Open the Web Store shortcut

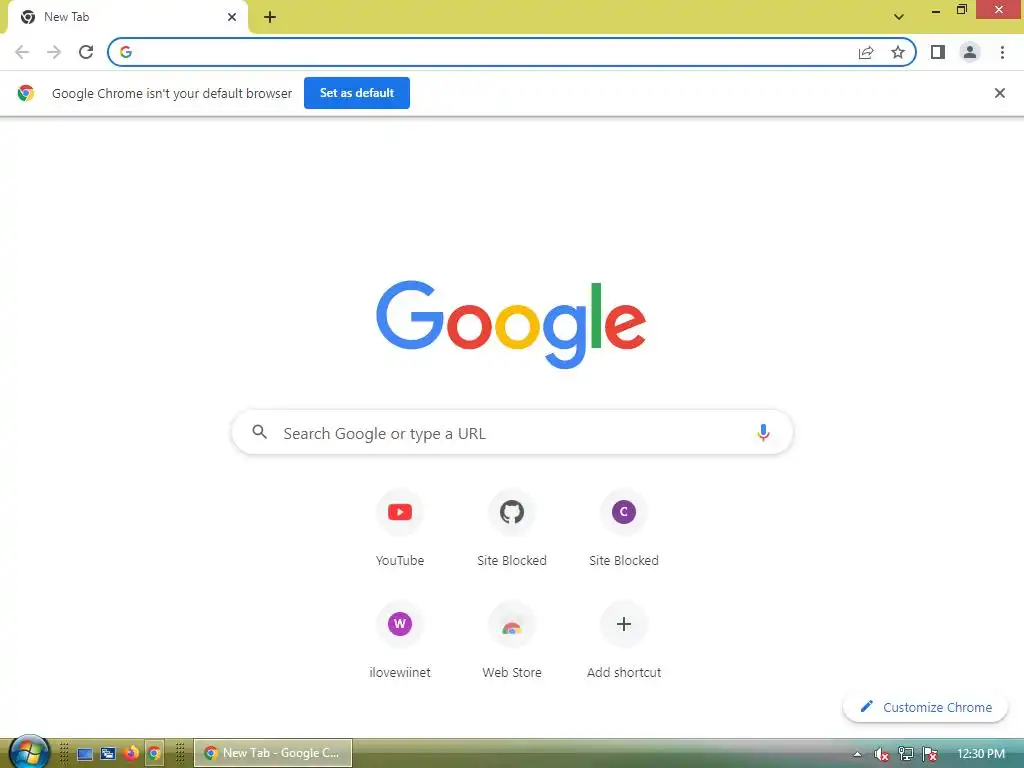(x=512, y=639)
